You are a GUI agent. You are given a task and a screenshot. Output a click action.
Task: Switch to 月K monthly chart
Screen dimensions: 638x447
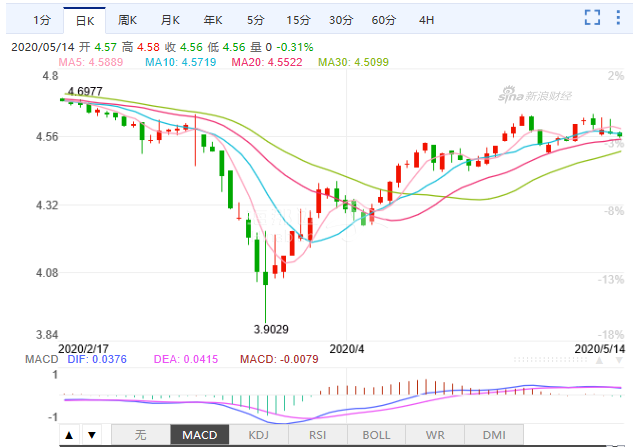click(171, 20)
